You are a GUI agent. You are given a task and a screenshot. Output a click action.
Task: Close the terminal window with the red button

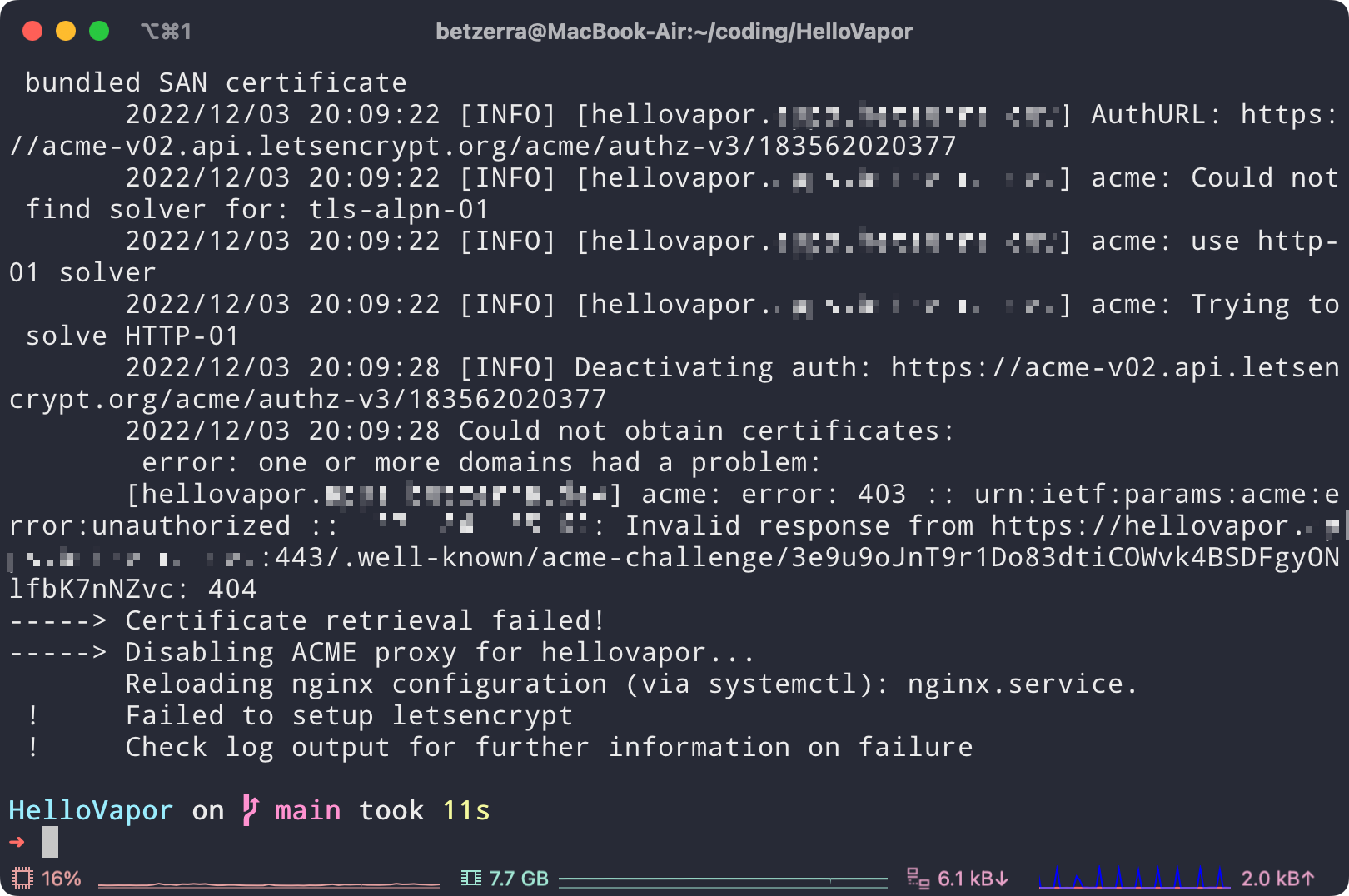click(32, 31)
